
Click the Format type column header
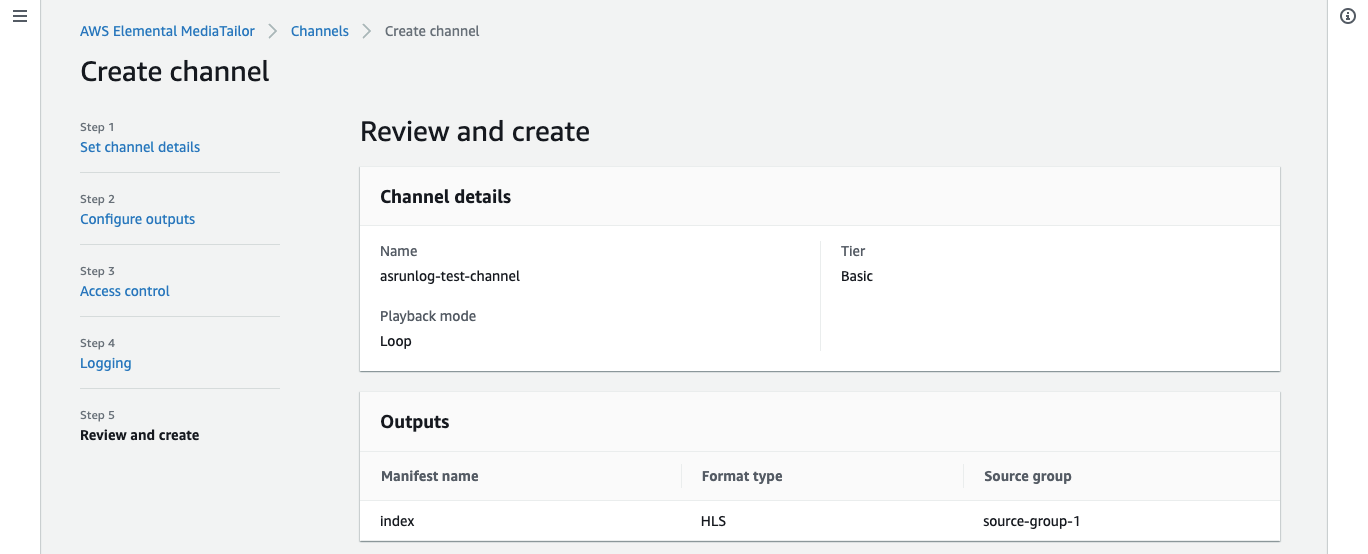(742, 476)
